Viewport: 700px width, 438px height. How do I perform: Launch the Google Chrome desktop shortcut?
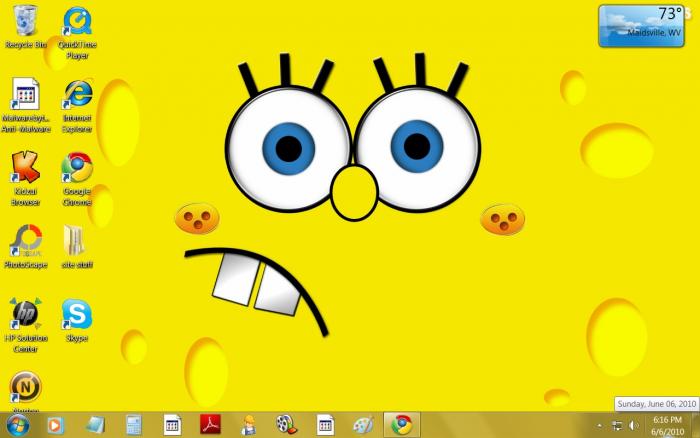77,179
